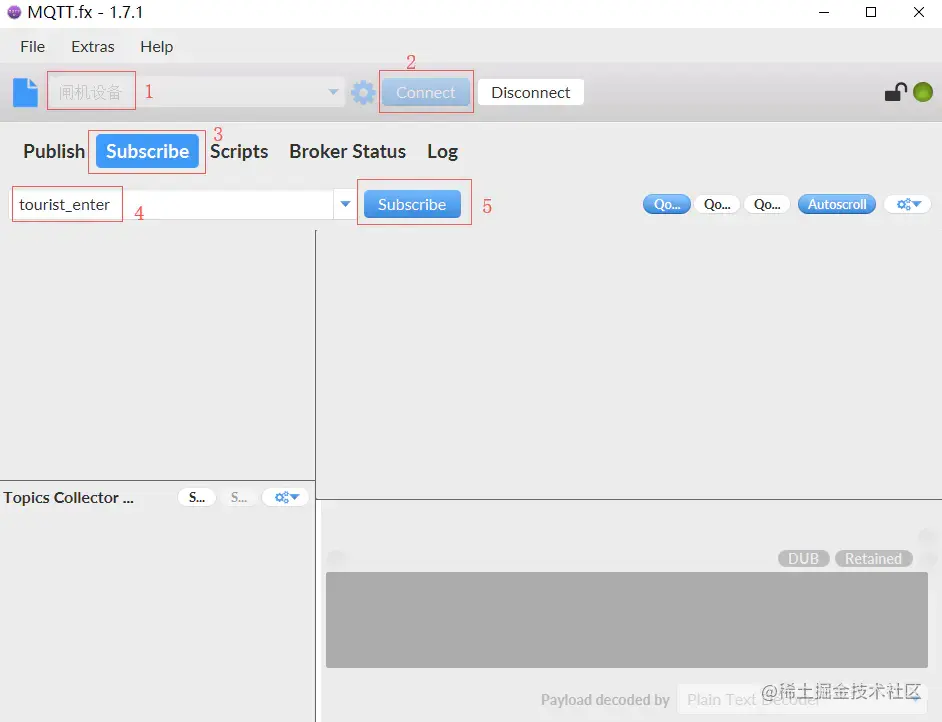The height and width of the screenshot is (722, 942).
Task: Select the third Qo... QoS toggle
Action: (x=767, y=204)
